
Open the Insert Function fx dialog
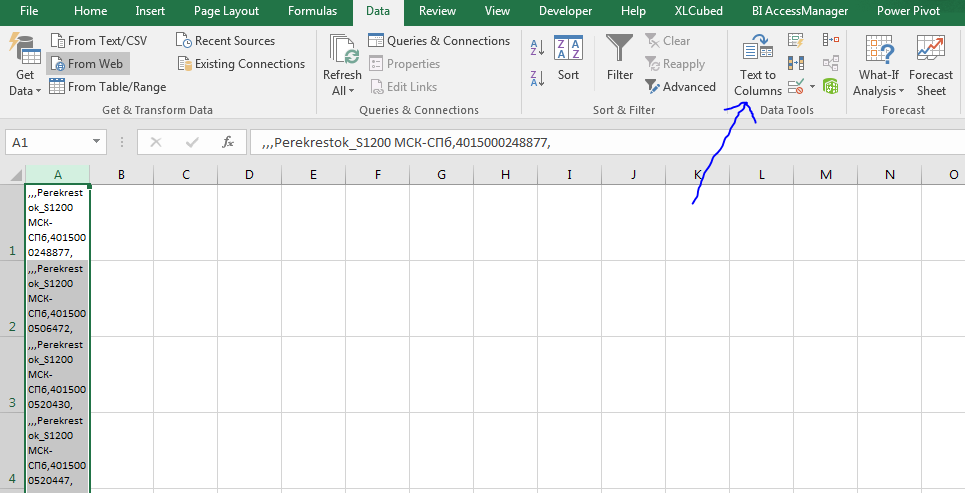[228, 142]
